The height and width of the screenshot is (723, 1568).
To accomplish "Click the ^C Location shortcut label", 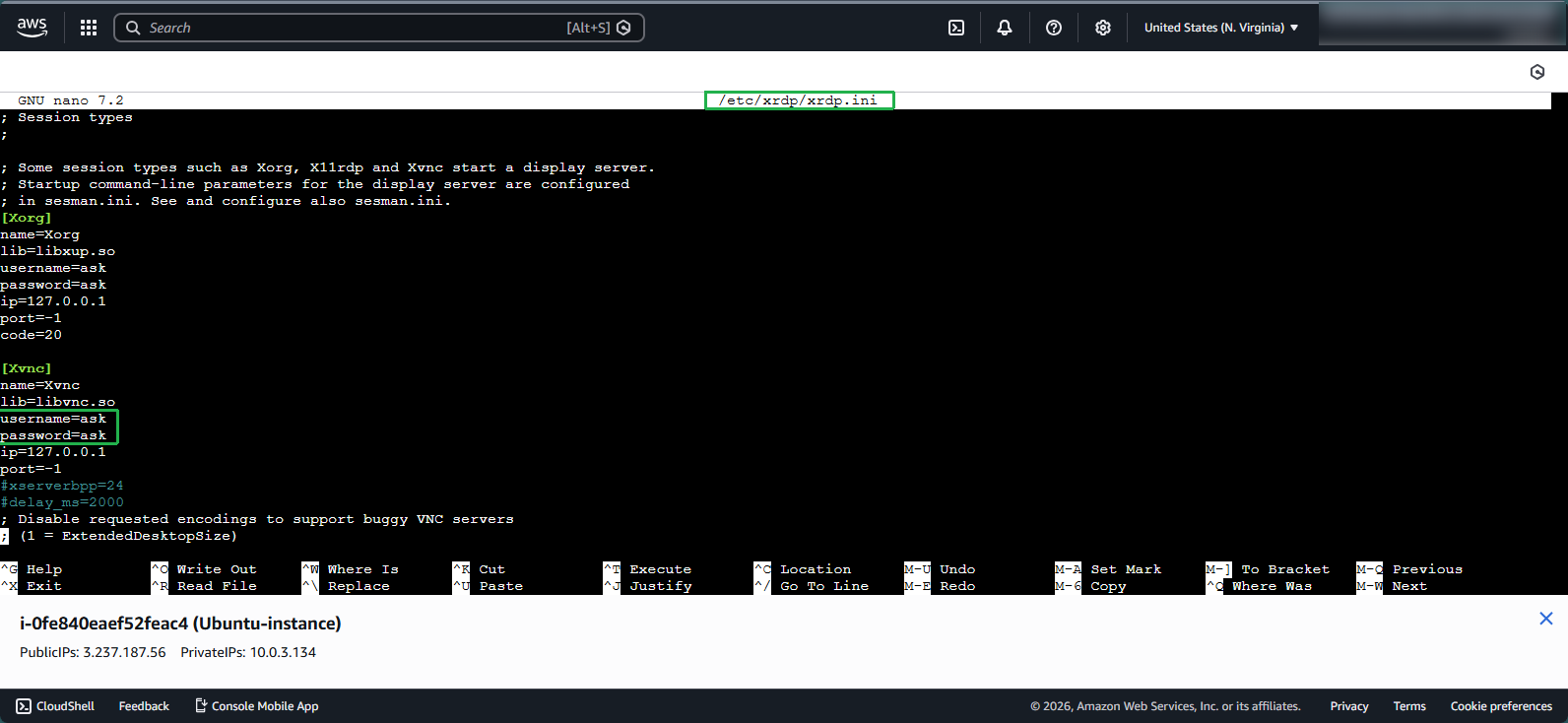I will pos(803,569).
